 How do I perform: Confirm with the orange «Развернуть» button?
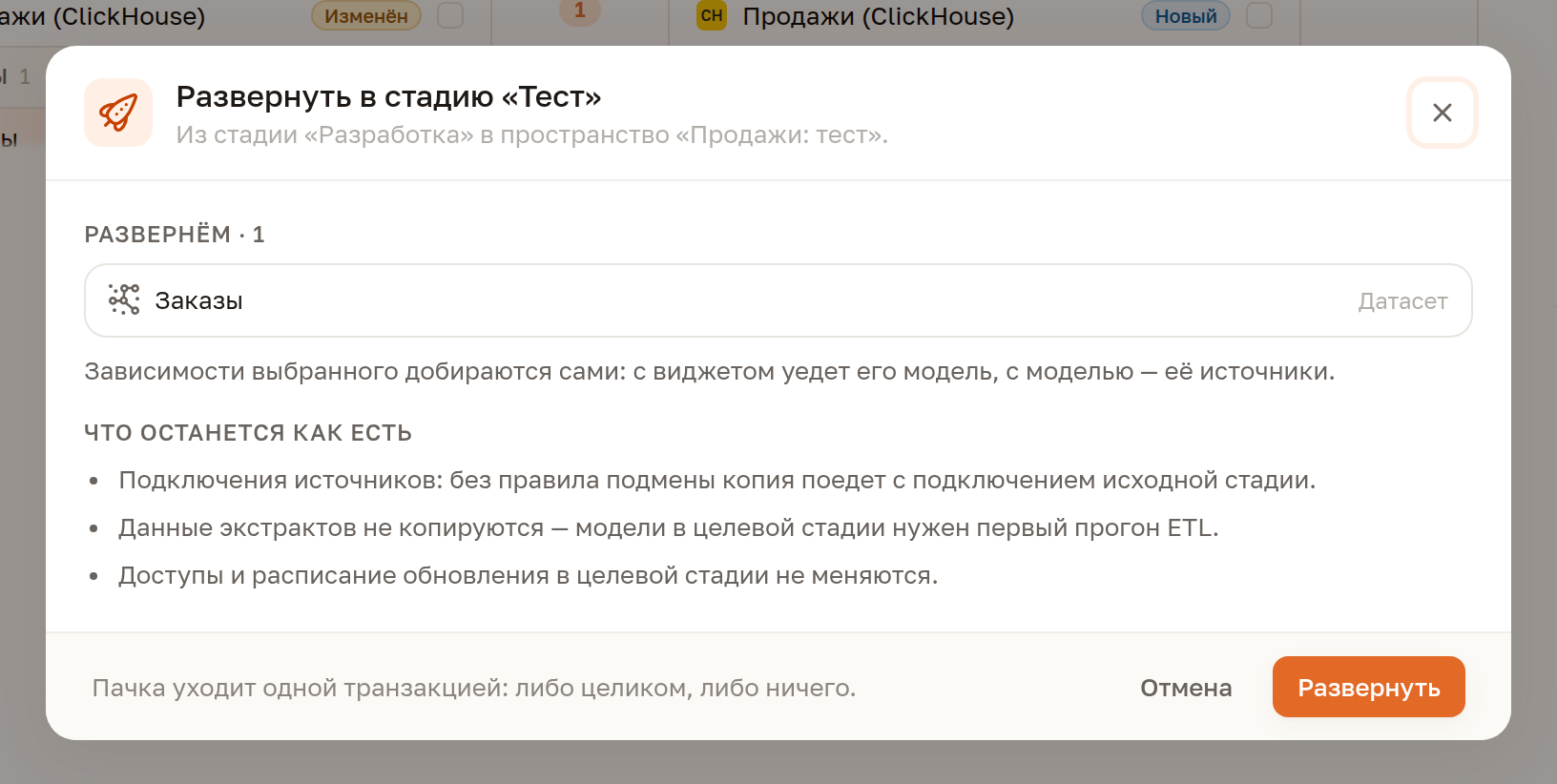pos(1369,687)
